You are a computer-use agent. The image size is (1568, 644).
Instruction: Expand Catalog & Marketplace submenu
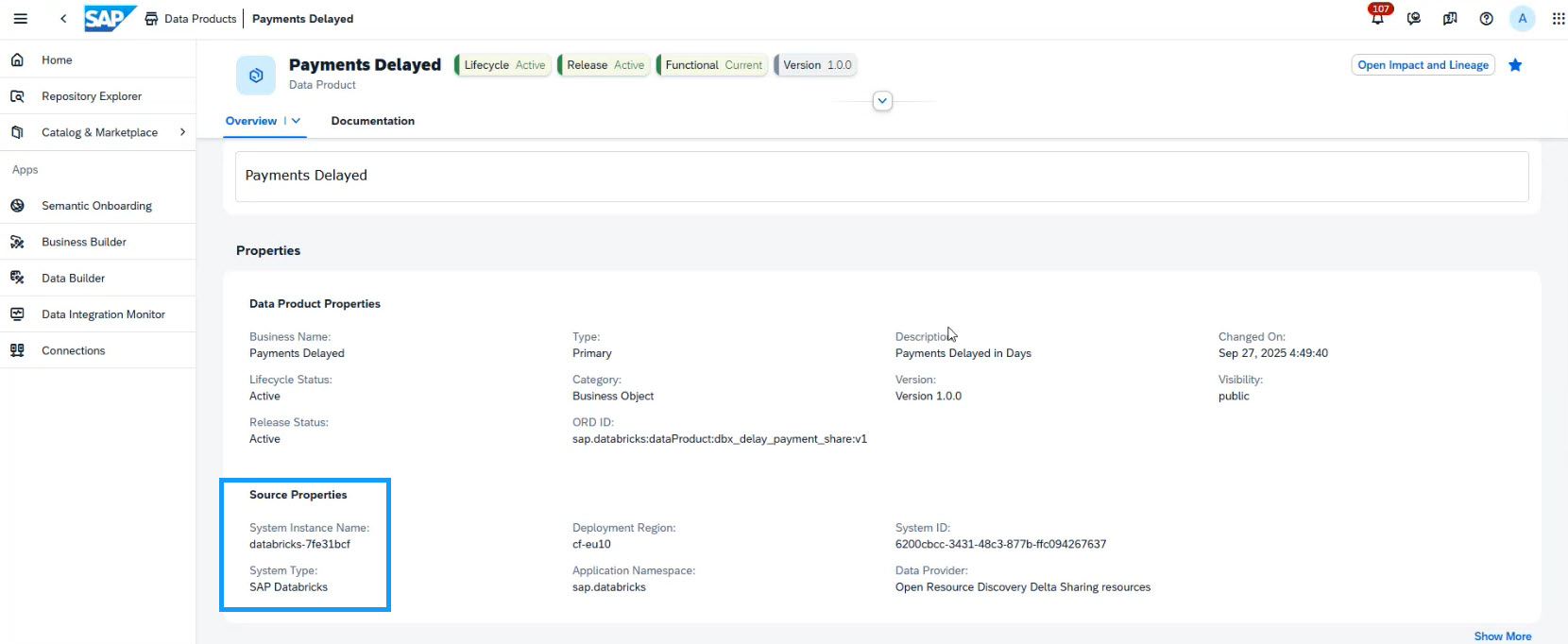[x=182, y=132]
